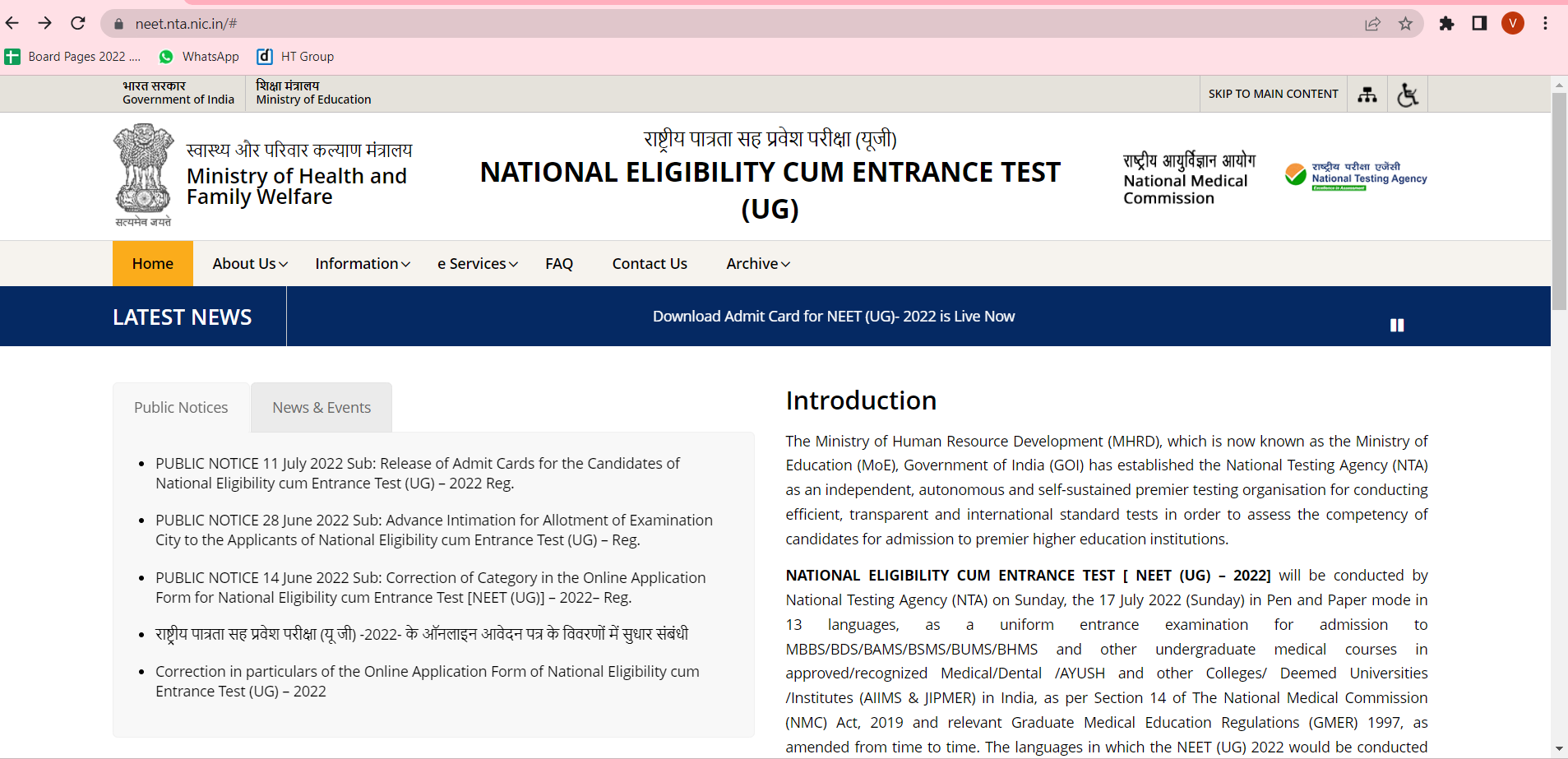Screen dimensions: 1568x759
Task: Select the Home menu item
Action: pos(153,264)
